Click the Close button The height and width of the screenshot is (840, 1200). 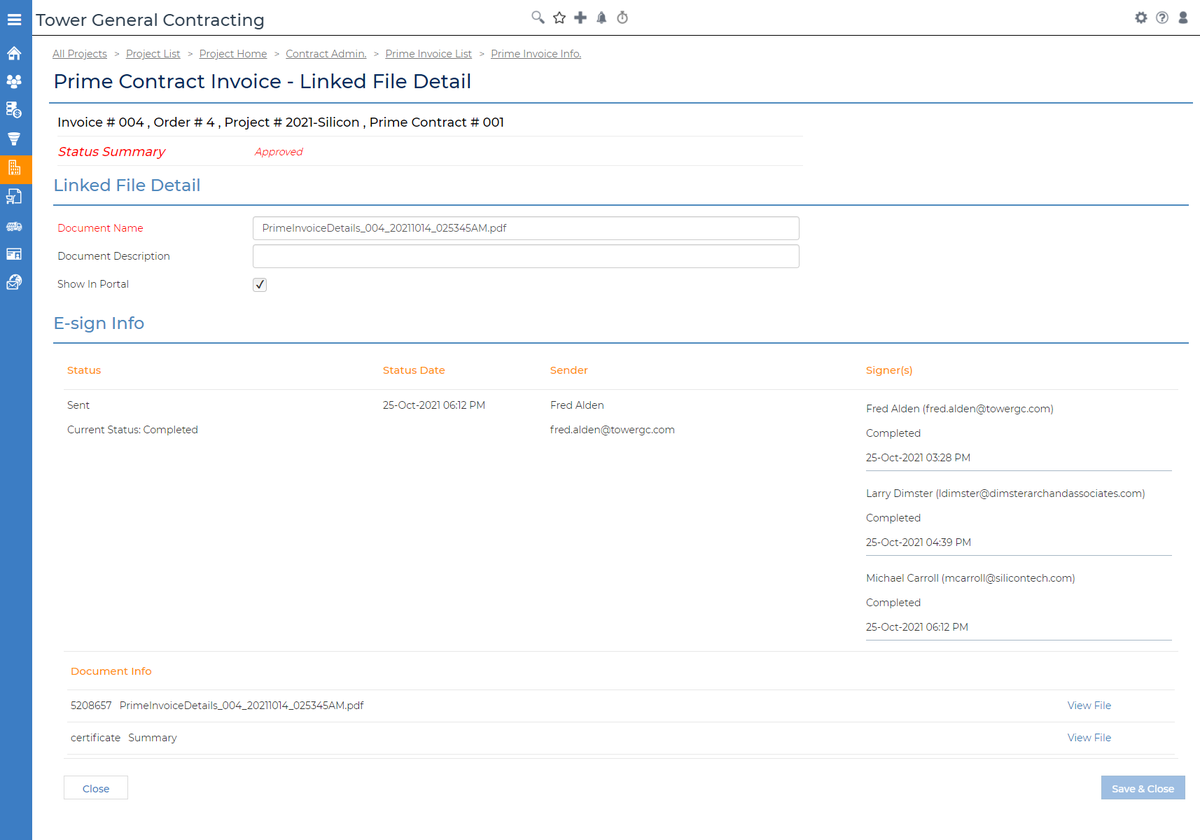pyautogui.click(x=96, y=788)
